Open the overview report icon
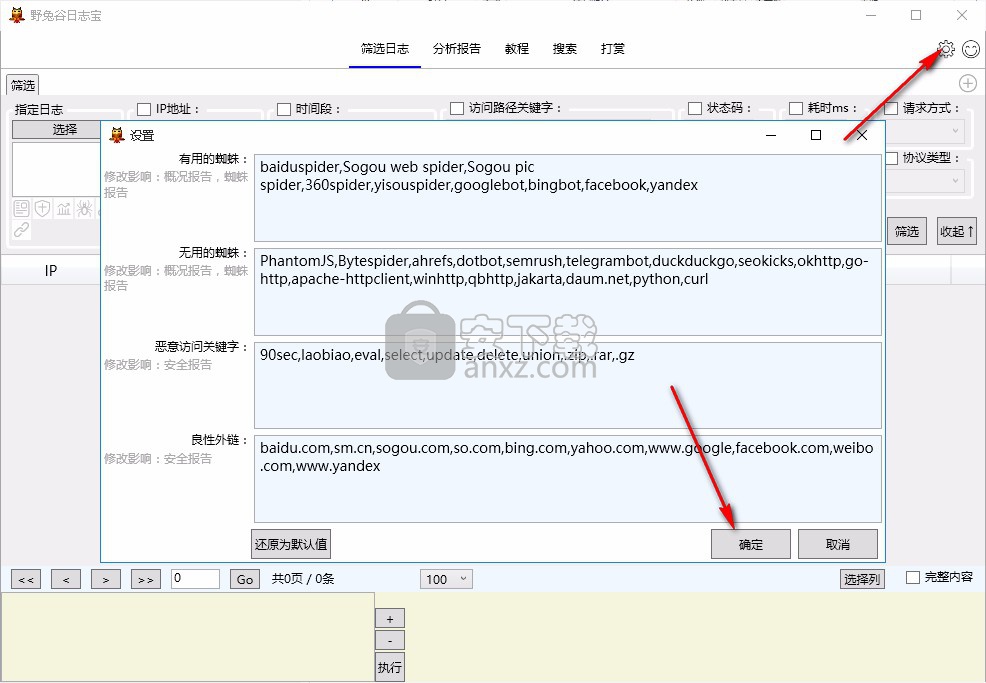 click(x=21, y=209)
